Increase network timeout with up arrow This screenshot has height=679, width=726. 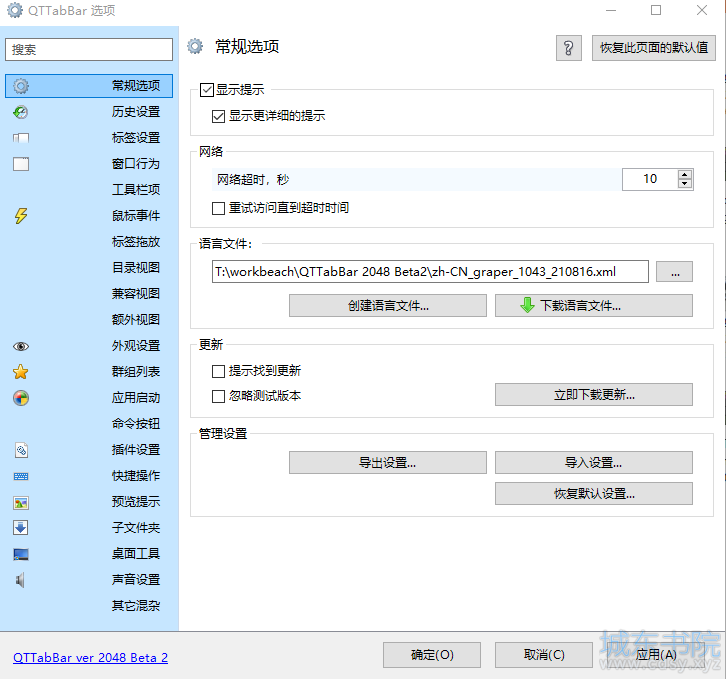(x=685, y=175)
